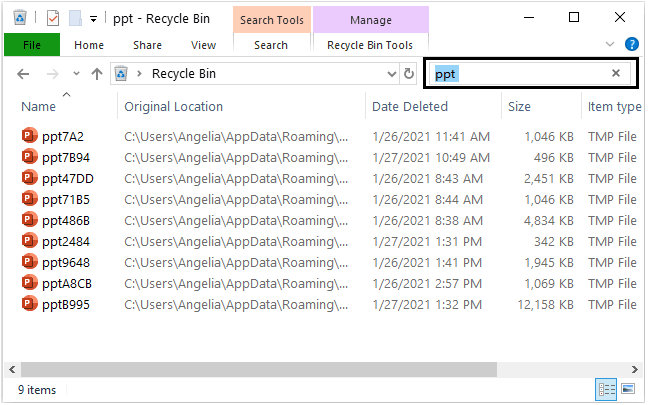
Task: Click the New folder quick access icon
Action: (75, 18)
